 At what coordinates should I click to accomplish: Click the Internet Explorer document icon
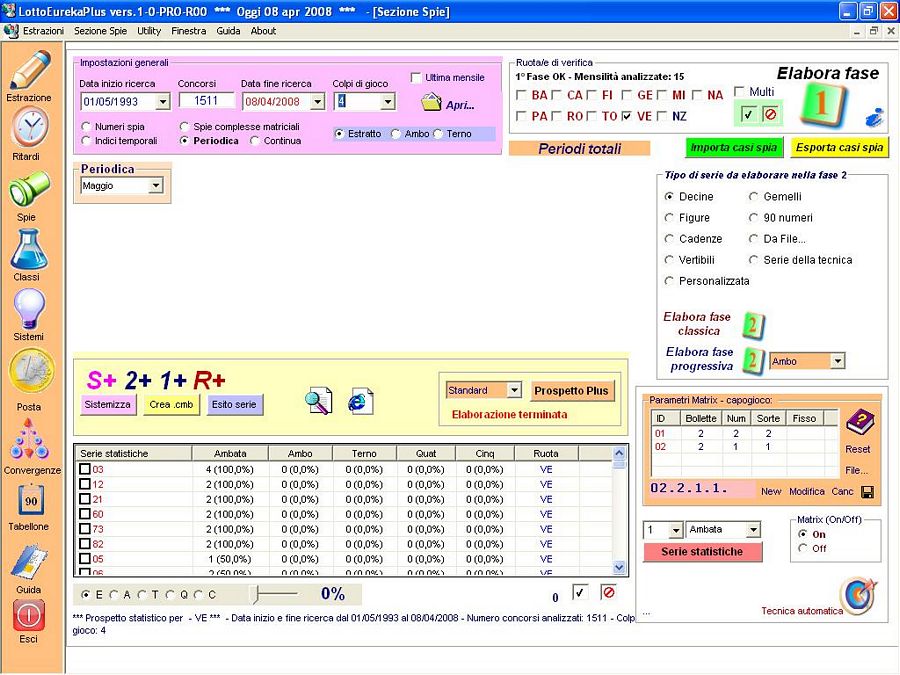(x=360, y=401)
